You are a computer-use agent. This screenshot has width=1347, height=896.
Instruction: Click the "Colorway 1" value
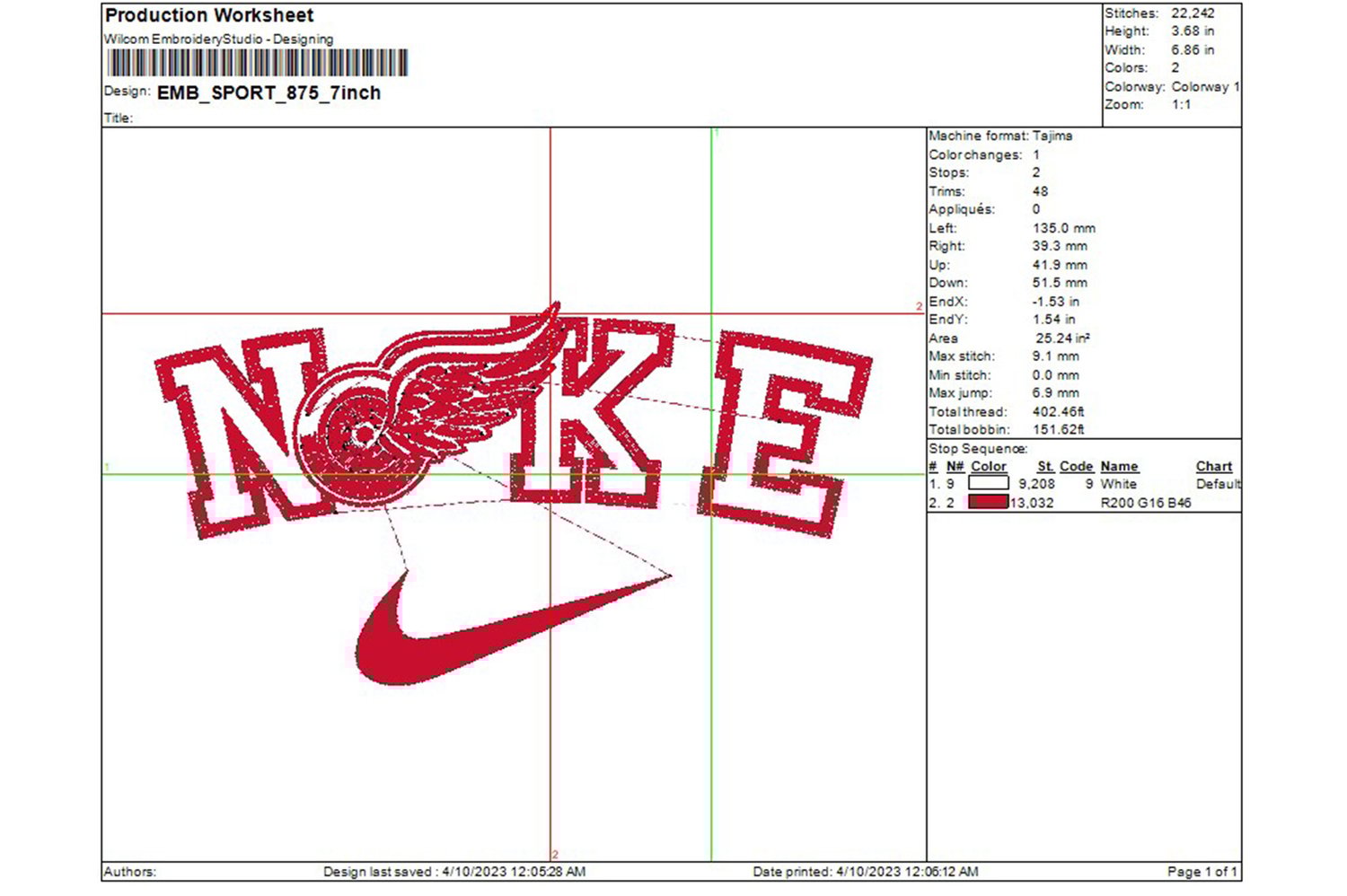click(x=1205, y=86)
